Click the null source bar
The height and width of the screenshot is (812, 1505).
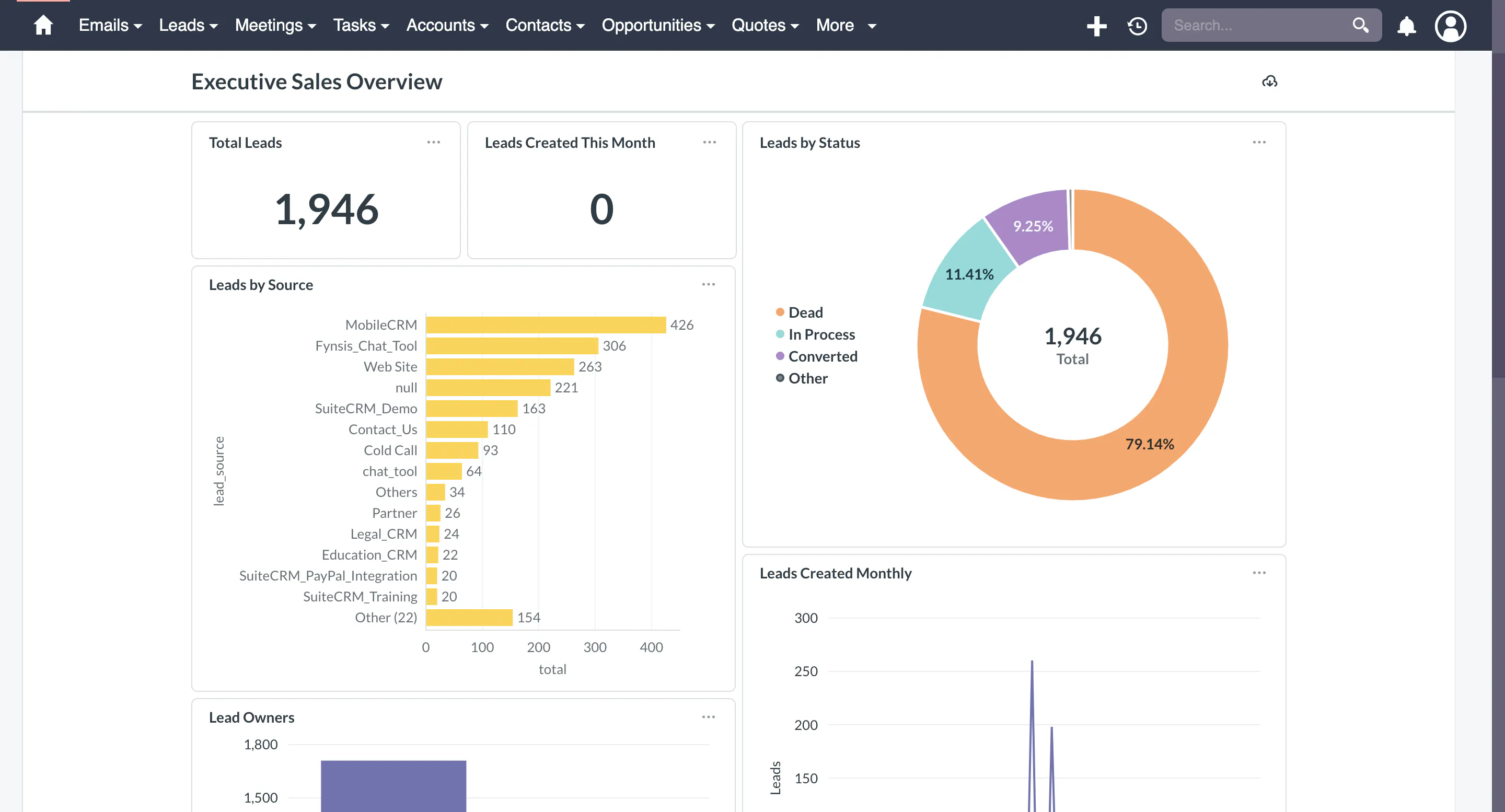489,387
